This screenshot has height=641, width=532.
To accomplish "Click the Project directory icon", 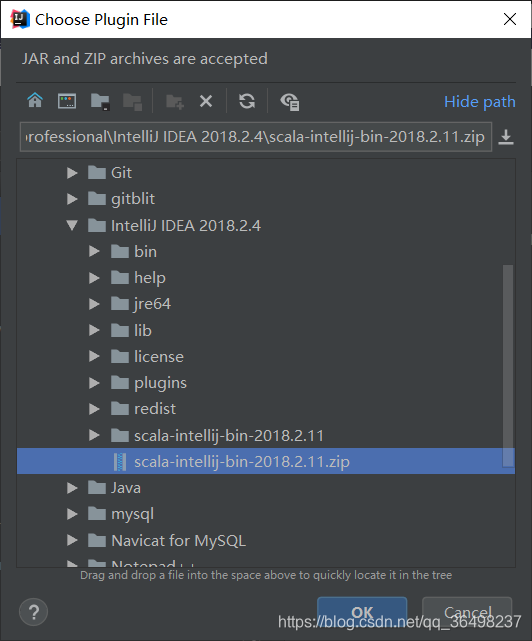I will pyautogui.click(x=100, y=101).
